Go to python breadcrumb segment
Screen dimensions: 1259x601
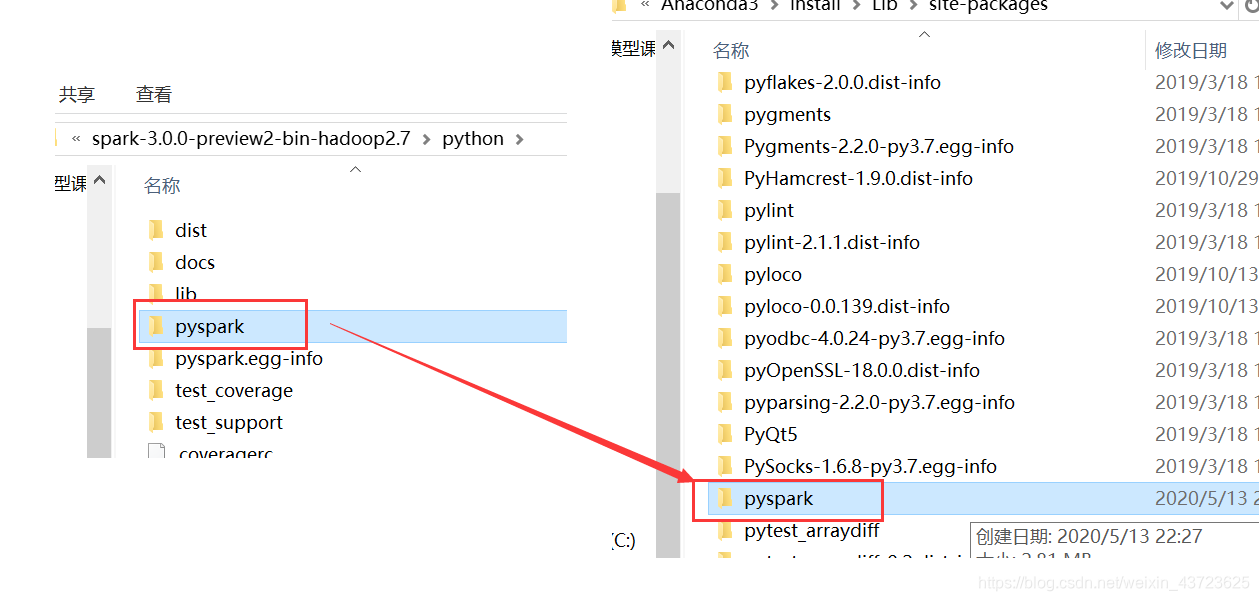pos(473,139)
